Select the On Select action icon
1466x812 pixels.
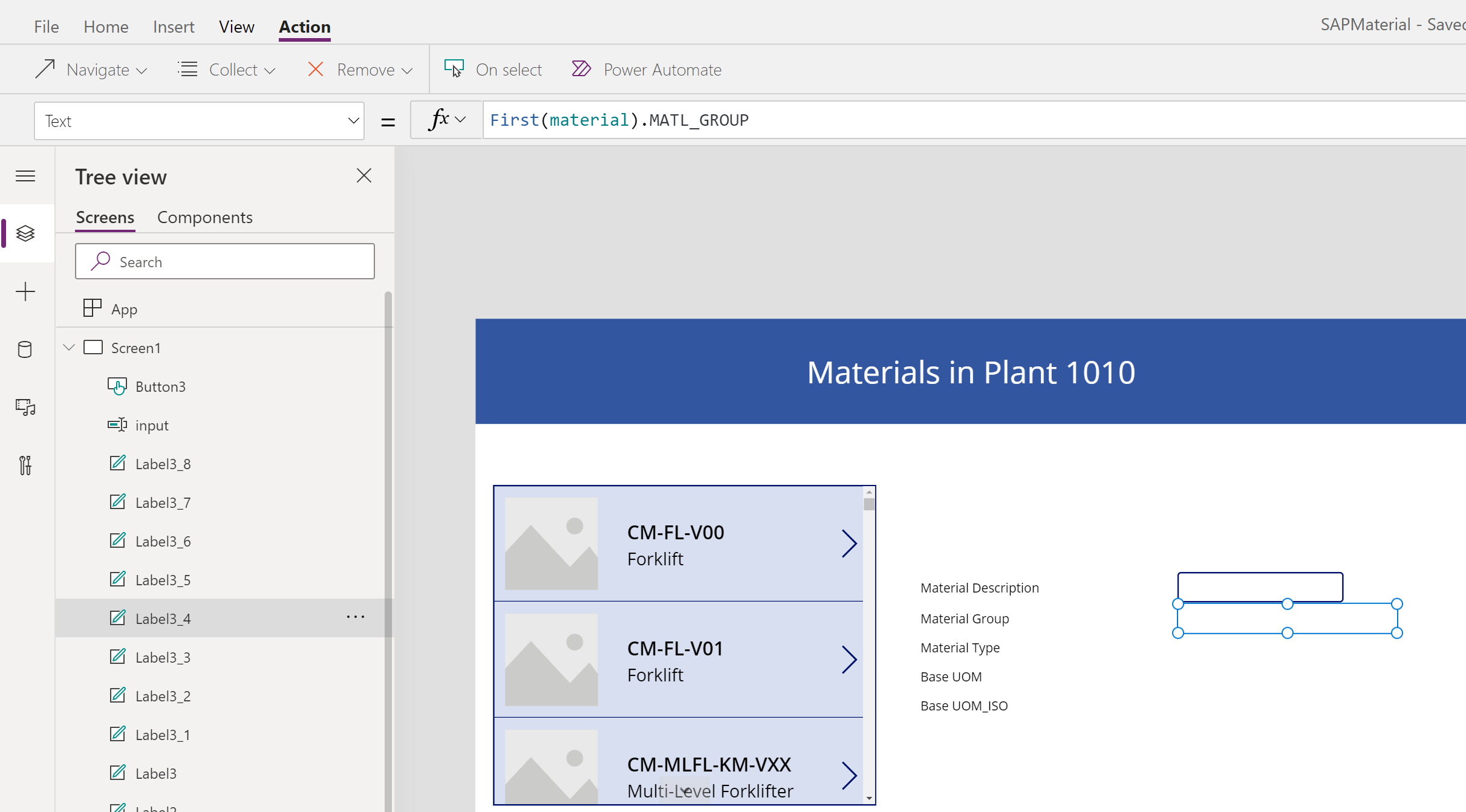point(455,69)
